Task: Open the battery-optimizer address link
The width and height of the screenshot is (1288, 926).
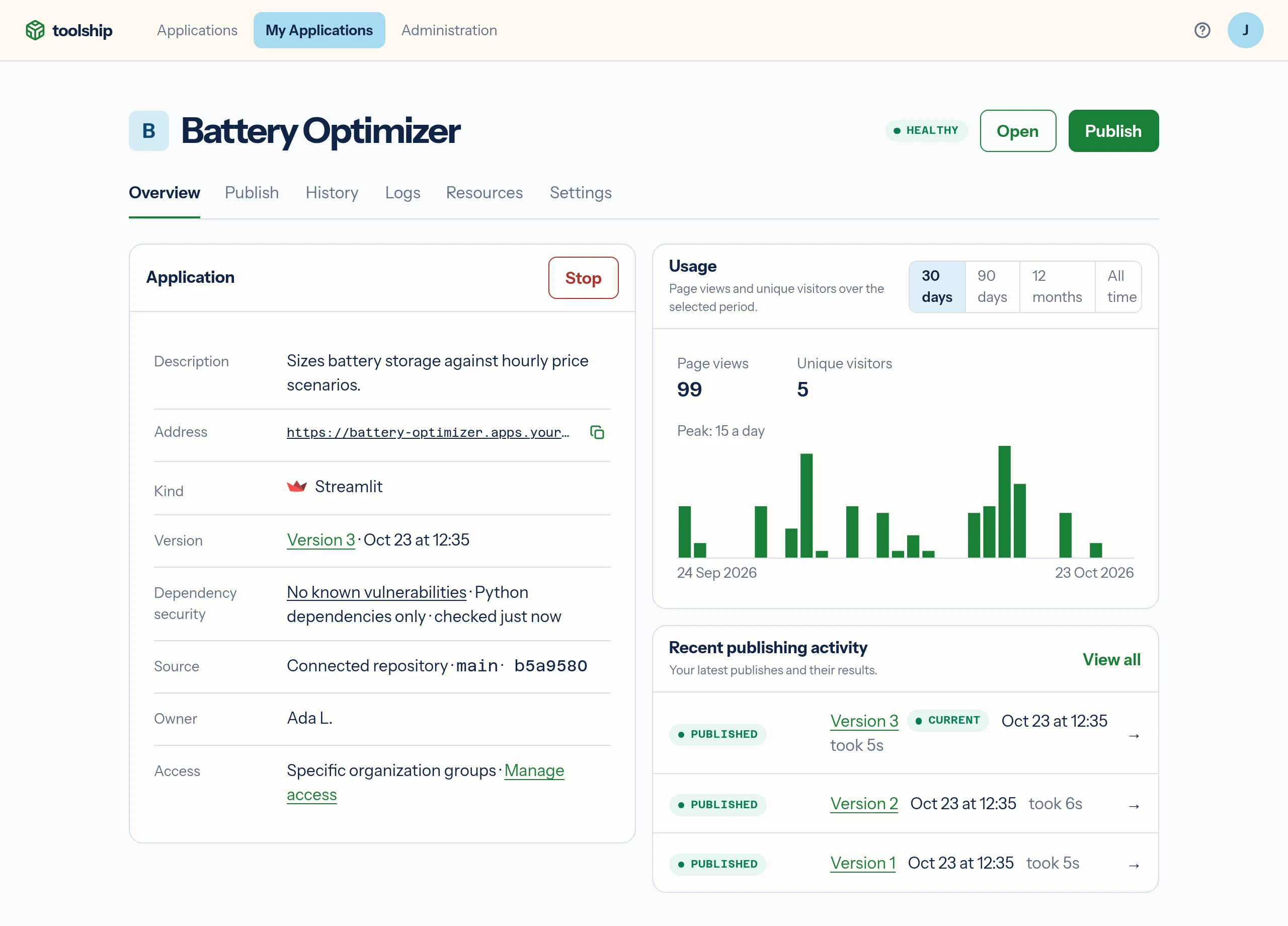Action: coord(428,432)
